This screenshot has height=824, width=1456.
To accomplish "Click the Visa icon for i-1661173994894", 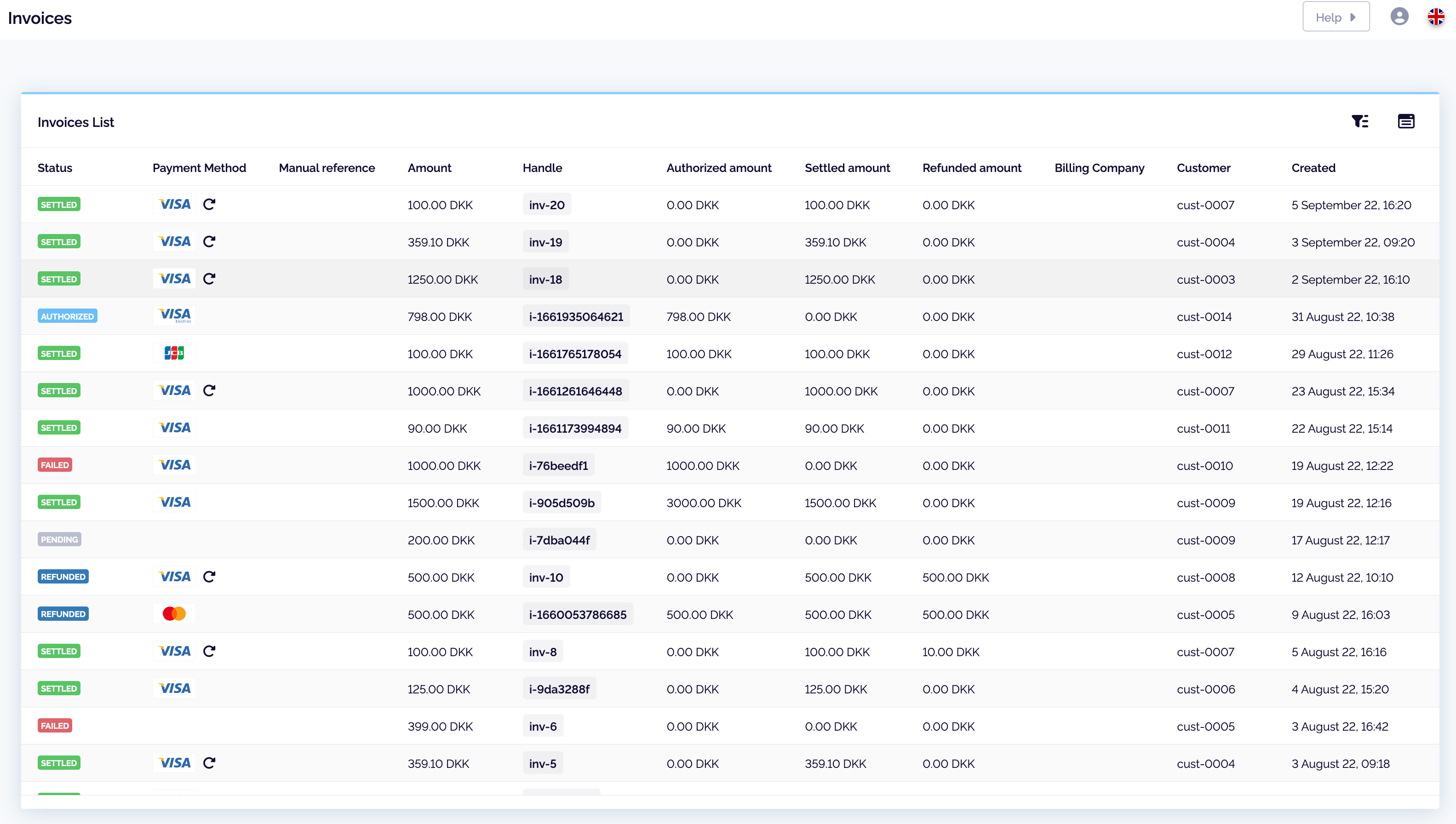I will point(174,428).
